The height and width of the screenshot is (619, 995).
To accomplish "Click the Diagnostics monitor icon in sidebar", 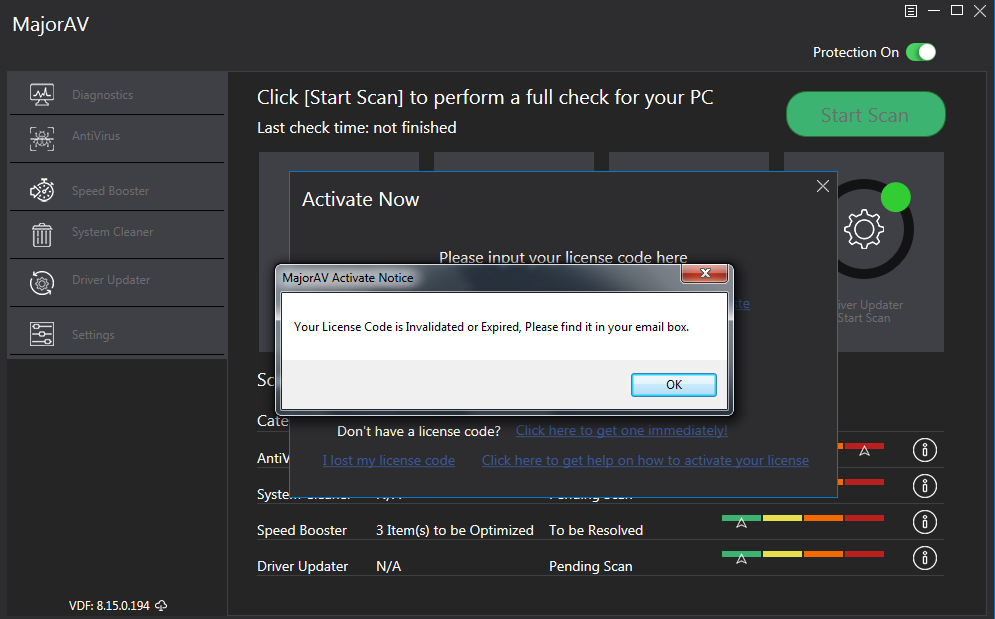I will coord(42,95).
